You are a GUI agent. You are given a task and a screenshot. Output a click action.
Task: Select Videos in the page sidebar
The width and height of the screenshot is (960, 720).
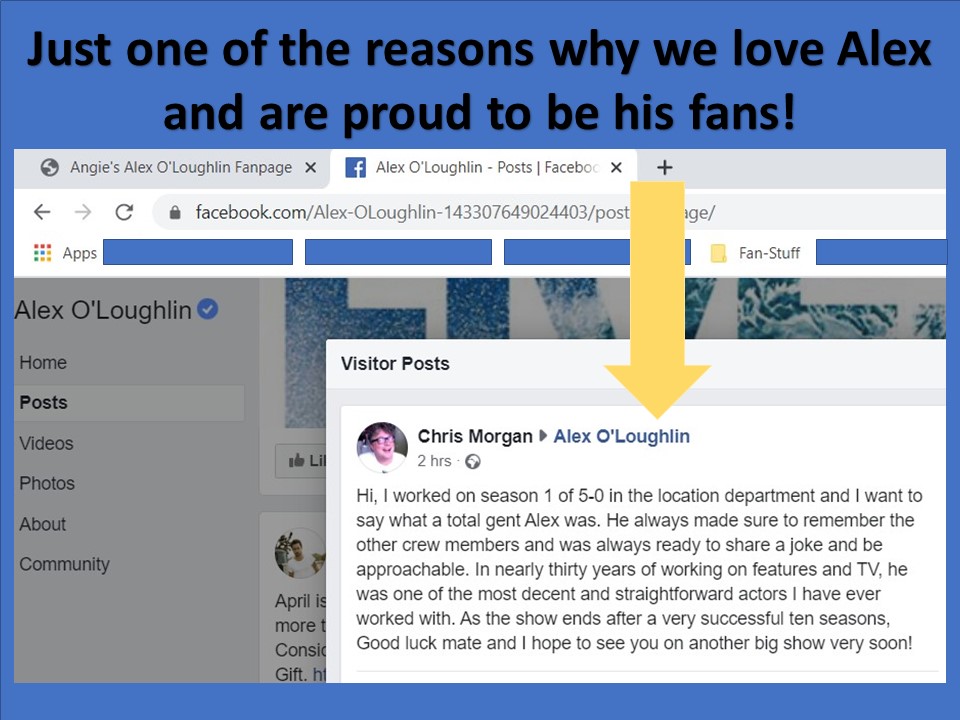point(46,443)
